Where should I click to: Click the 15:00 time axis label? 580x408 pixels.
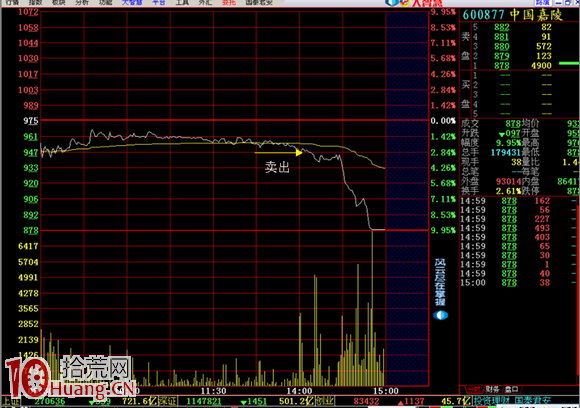point(386,391)
